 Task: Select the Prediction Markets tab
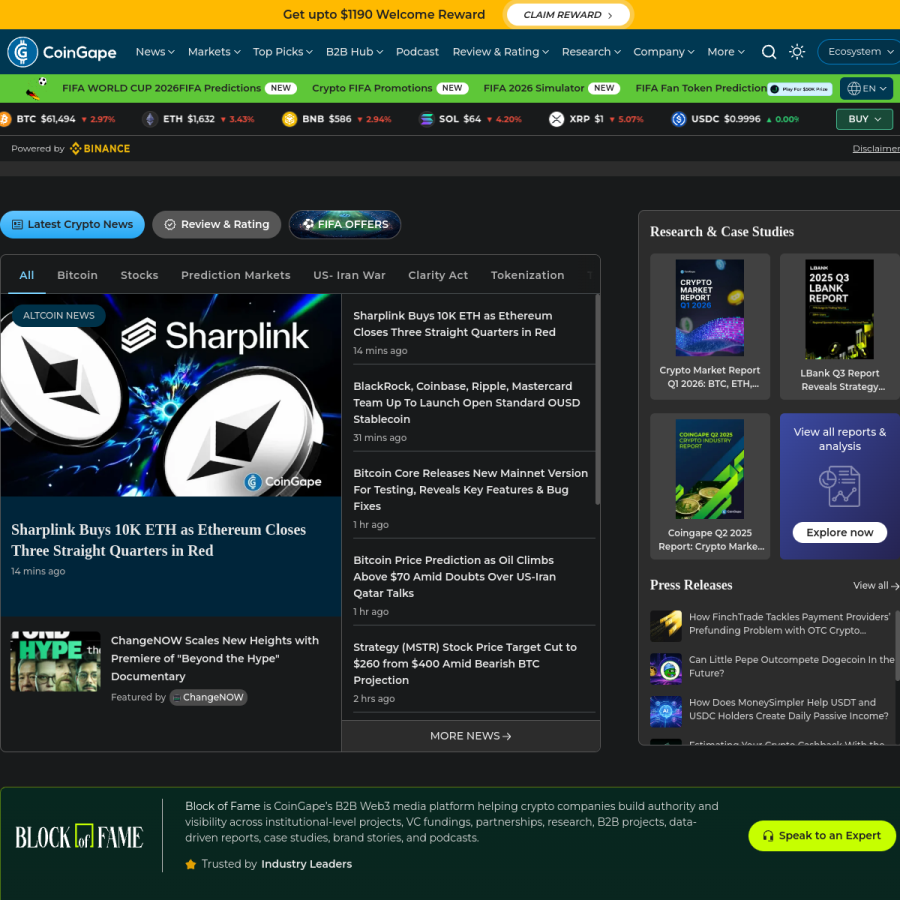coord(236,276)
